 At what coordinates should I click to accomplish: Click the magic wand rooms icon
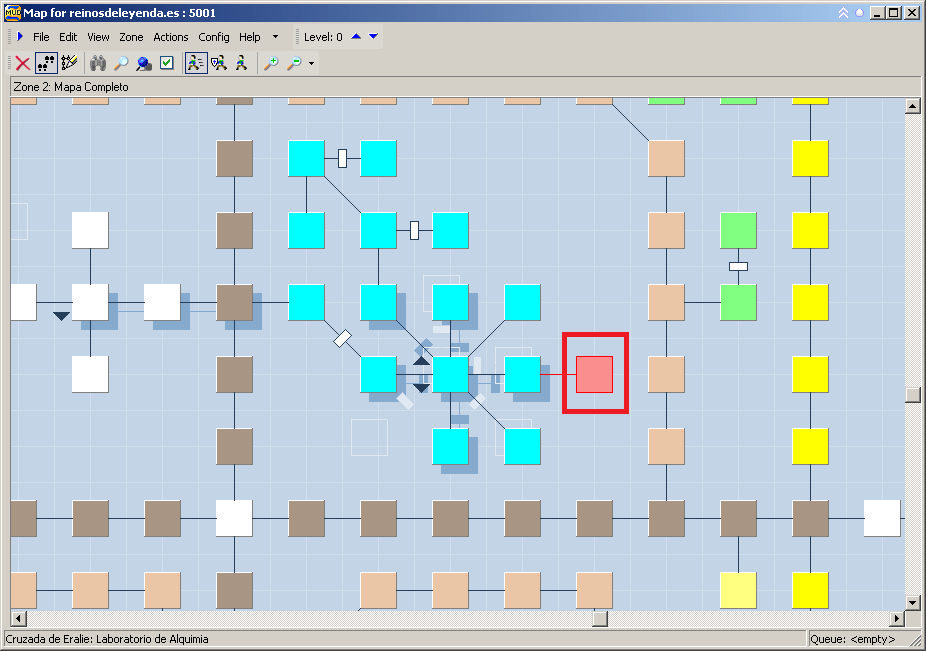pyautogui.click(x=69, y=63)
